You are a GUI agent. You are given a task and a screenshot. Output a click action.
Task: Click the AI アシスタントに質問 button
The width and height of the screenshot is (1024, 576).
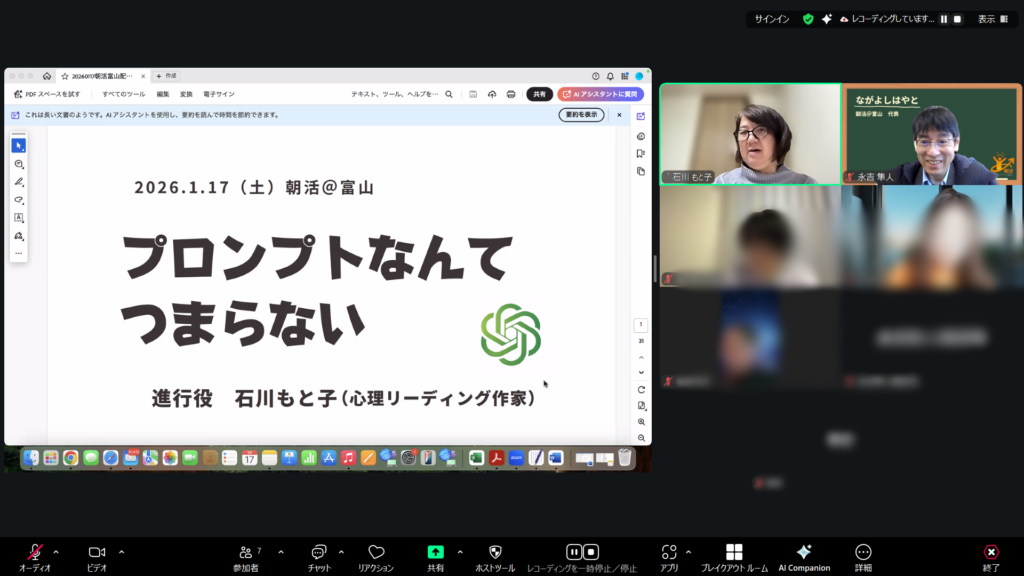click(600, 94)
